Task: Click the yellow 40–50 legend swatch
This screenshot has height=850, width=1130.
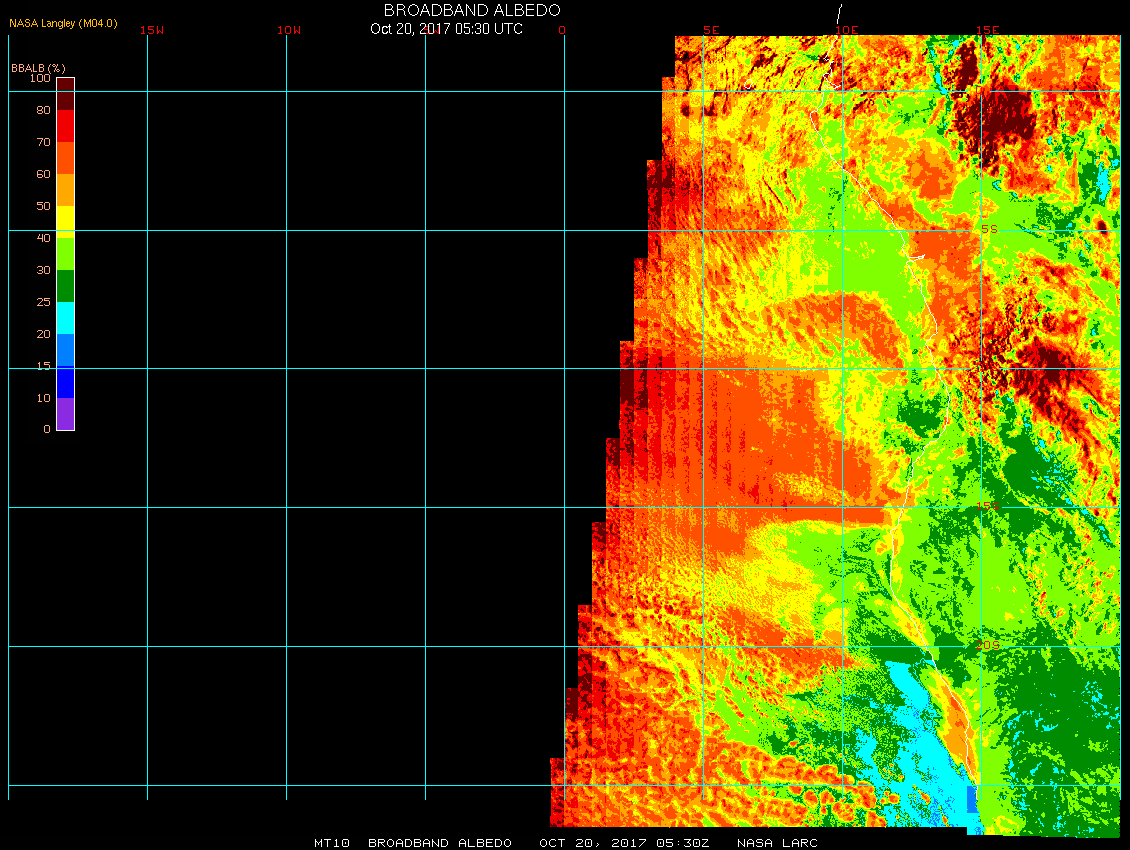Action: [x=66, y=222]
